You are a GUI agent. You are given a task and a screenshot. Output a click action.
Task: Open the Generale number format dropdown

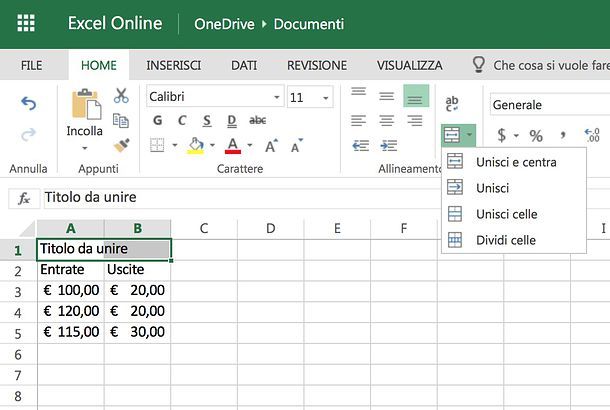point(549,104)
